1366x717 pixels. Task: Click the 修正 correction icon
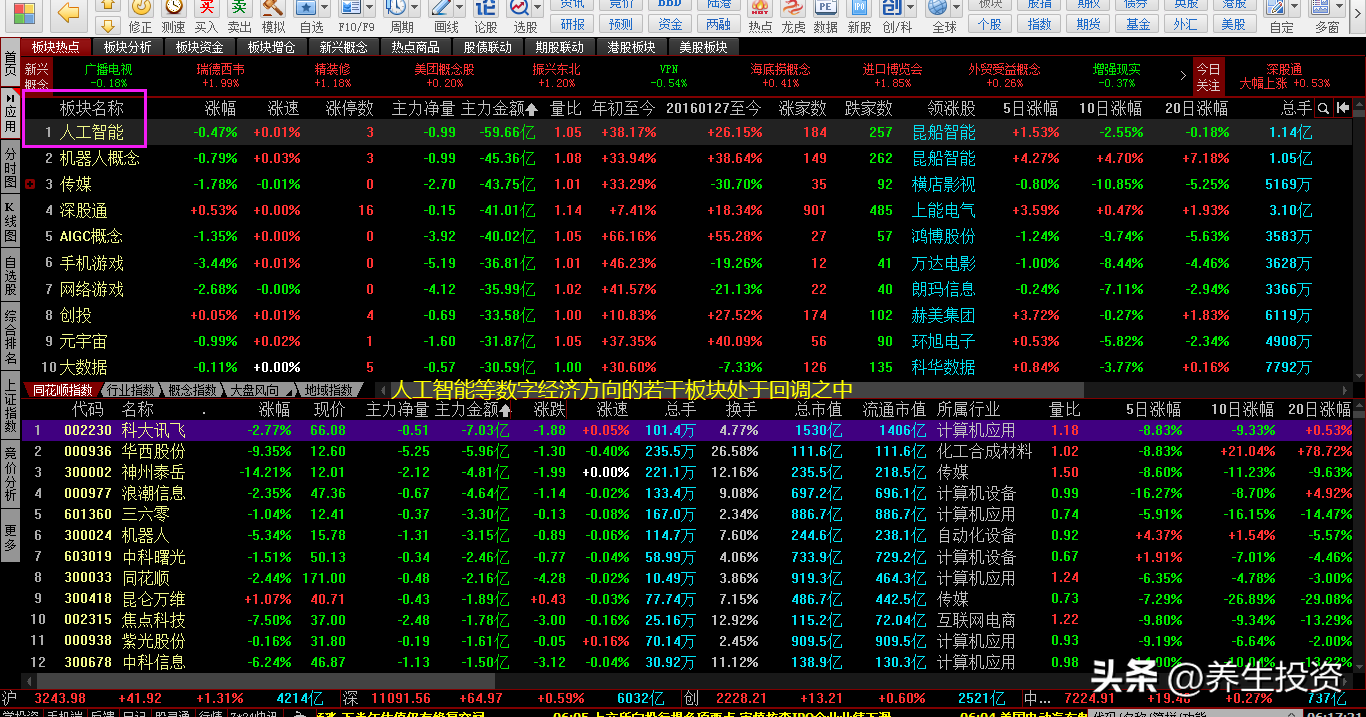click(141, 8)
